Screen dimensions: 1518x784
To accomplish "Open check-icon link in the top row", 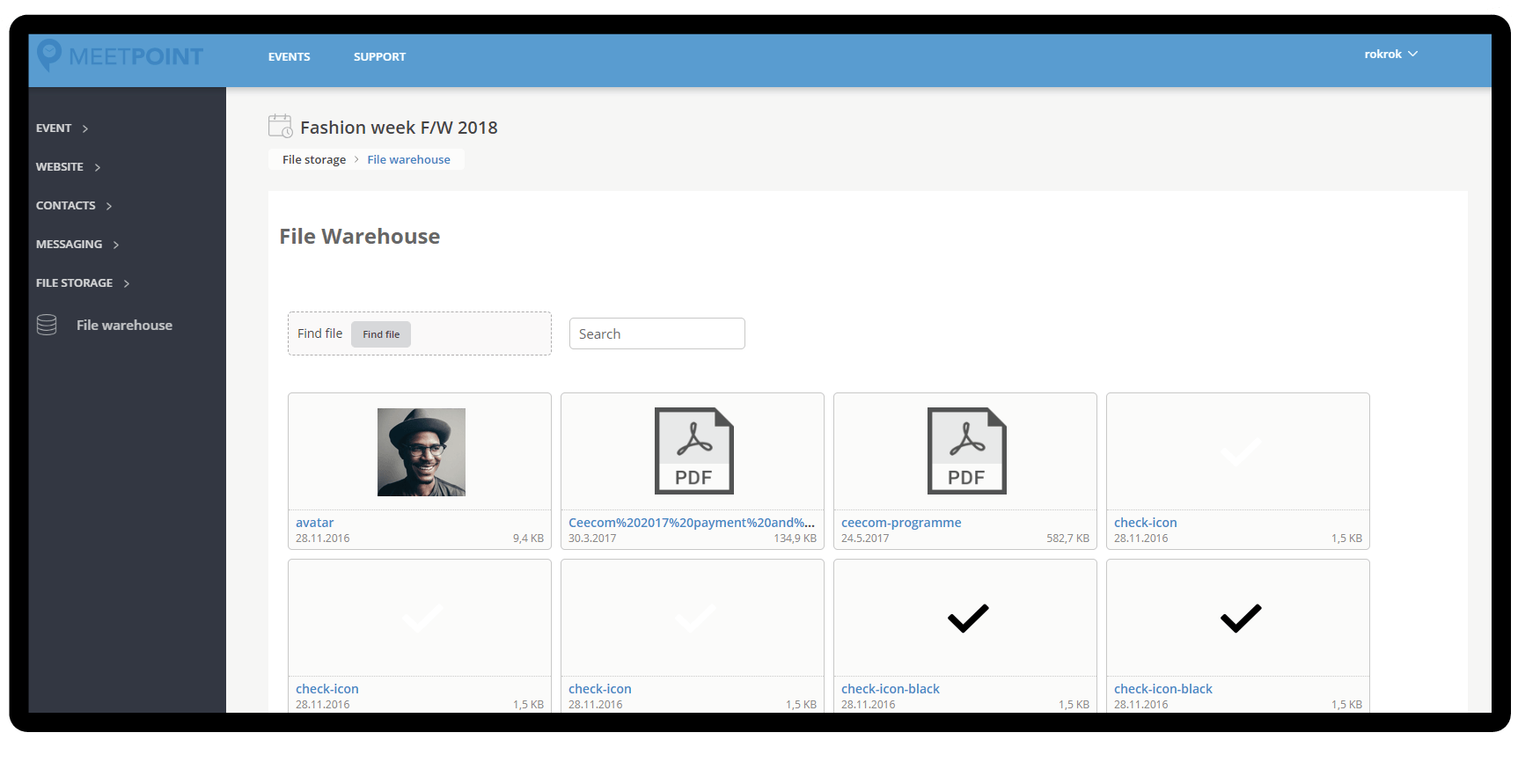I will click(1145, 523).
